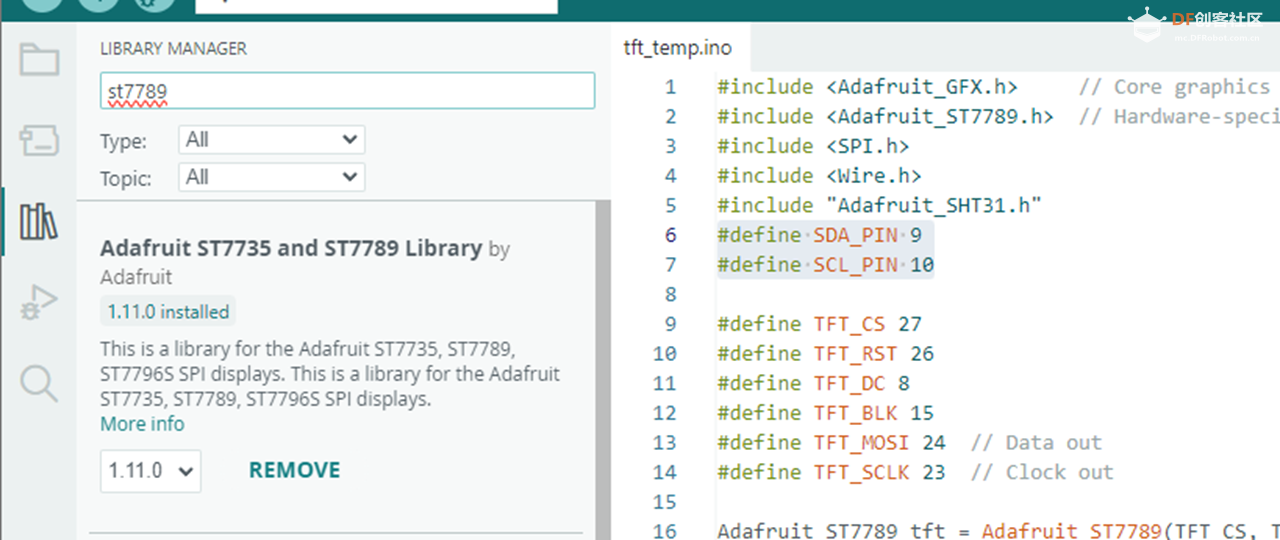
Task: Open the Sketchbook folder panel
Action: click(x=39, y=60)
